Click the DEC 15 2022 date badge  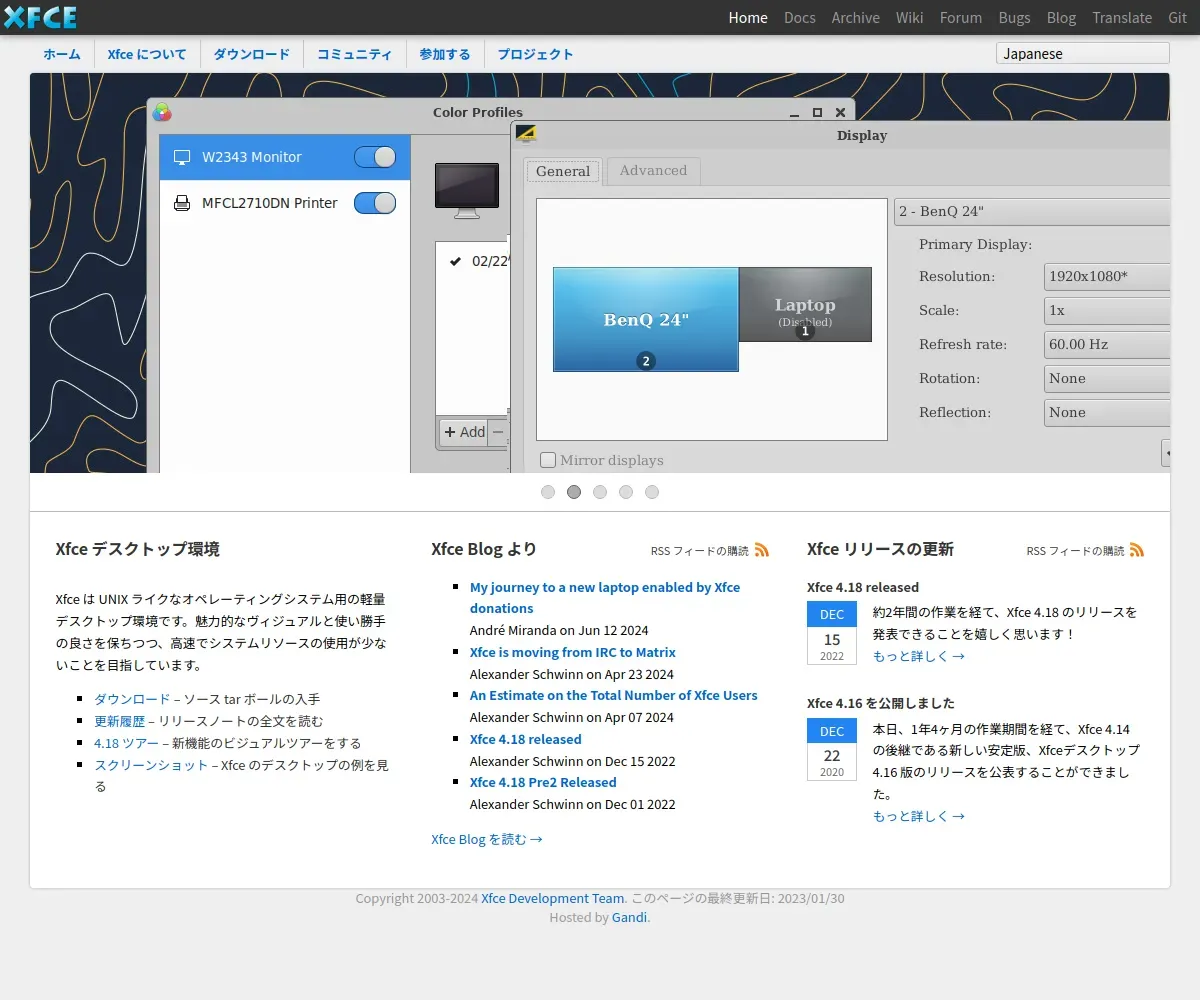[832, 633]
